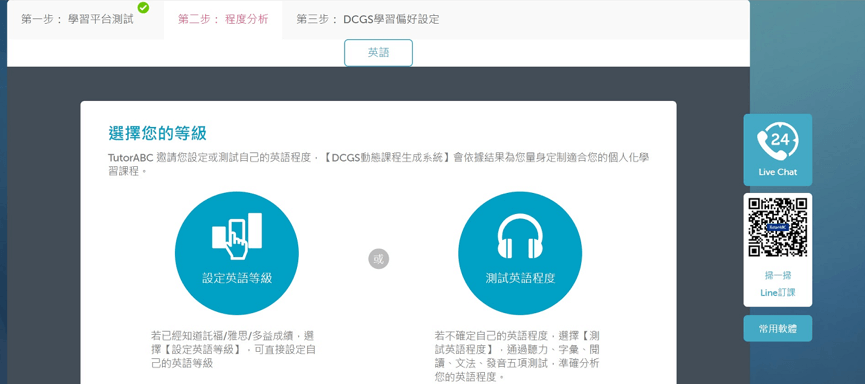The width and height of the screenshot is (865, 384).
Task: Open the 常用軟體 button
Action: click(x=777, y=329)
